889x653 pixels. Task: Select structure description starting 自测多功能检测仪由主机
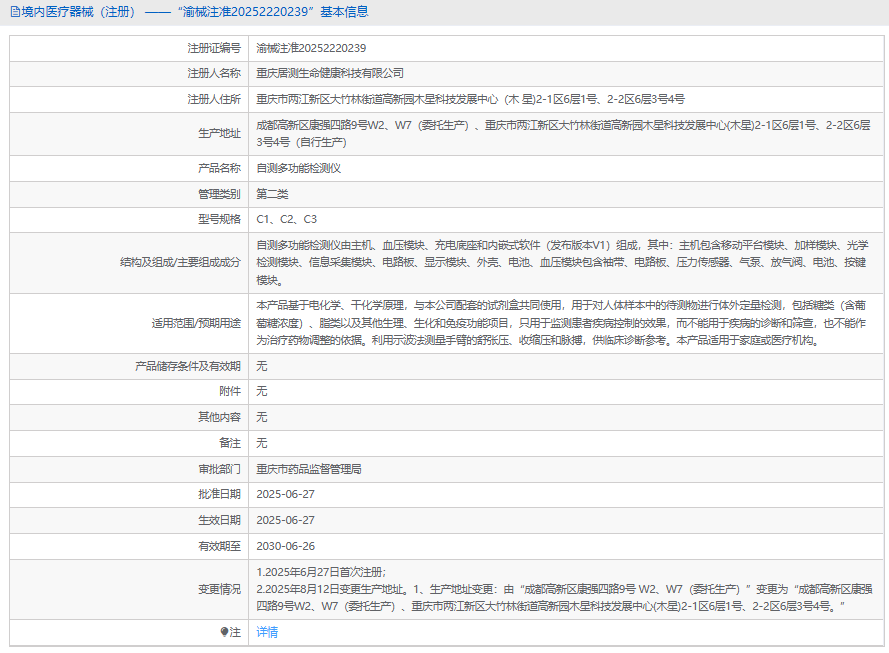tap(562, 262)
